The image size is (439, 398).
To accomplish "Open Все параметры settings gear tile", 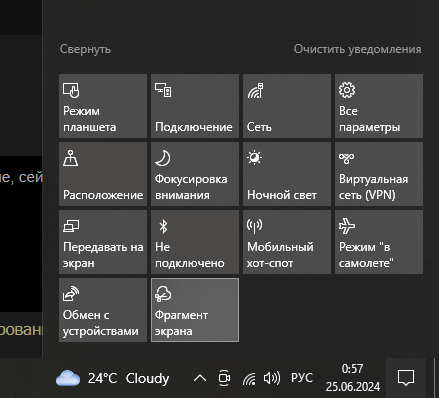I will point(379,106).
